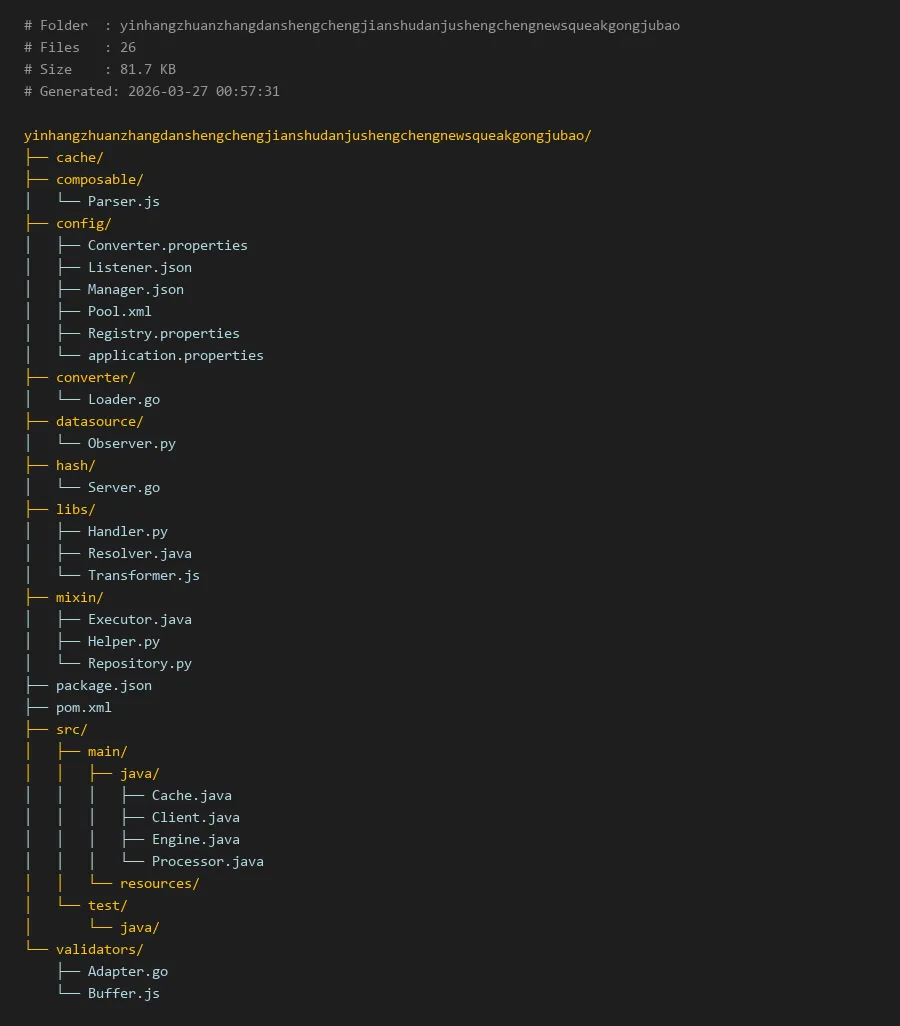The height and width of the screenshot is (1026, 900).
Task: Open Observer.py under datasource
Action: (x=131, y=443)
